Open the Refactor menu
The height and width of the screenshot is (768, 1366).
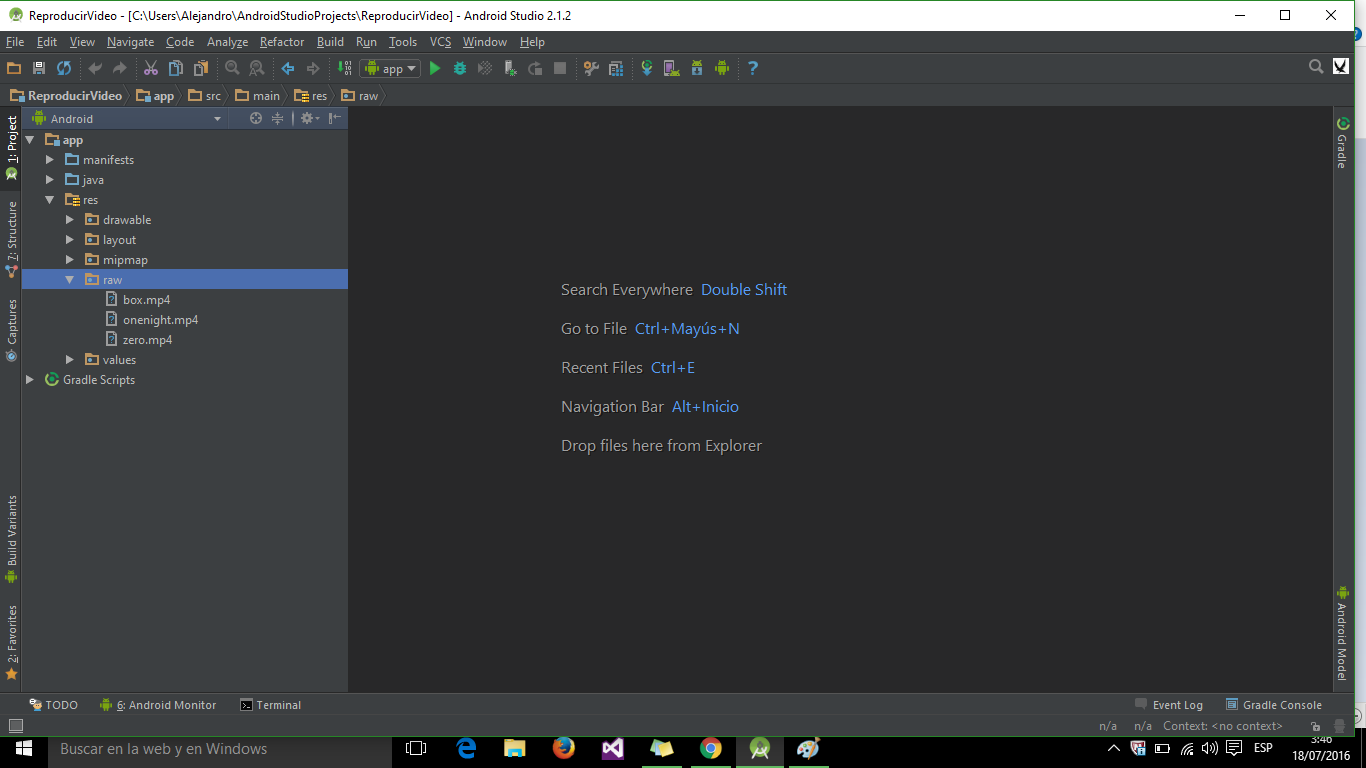coord(282,42)
